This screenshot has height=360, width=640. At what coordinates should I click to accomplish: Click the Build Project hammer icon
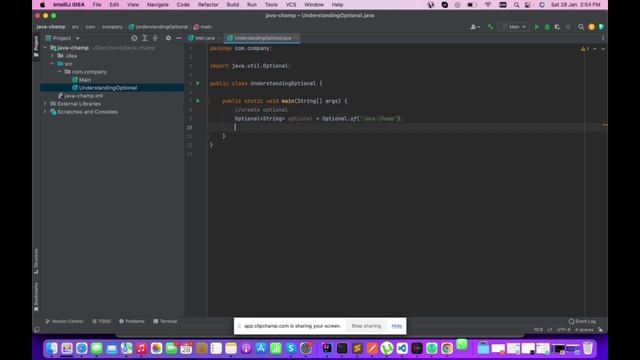(490, 27)
